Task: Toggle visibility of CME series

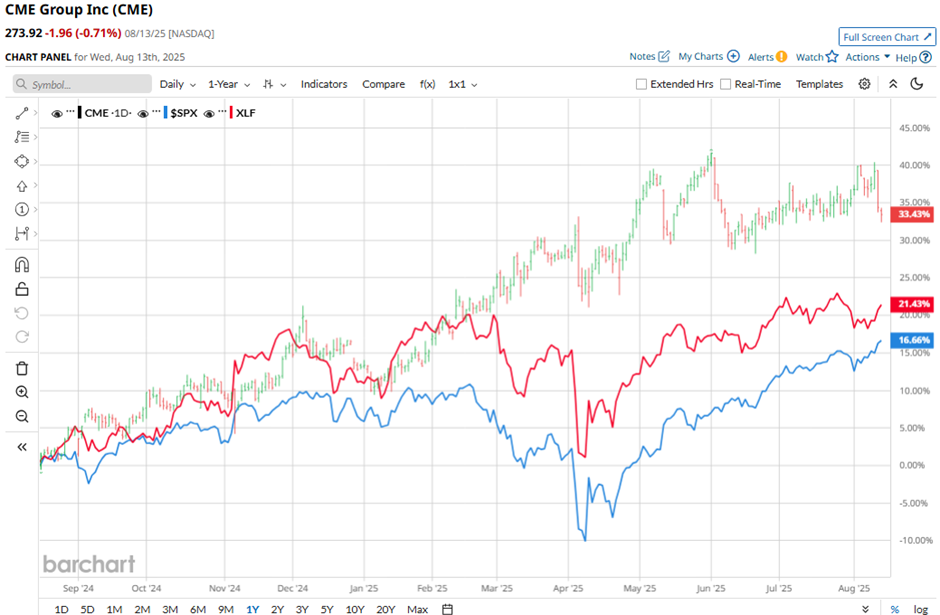Action: 57,113
